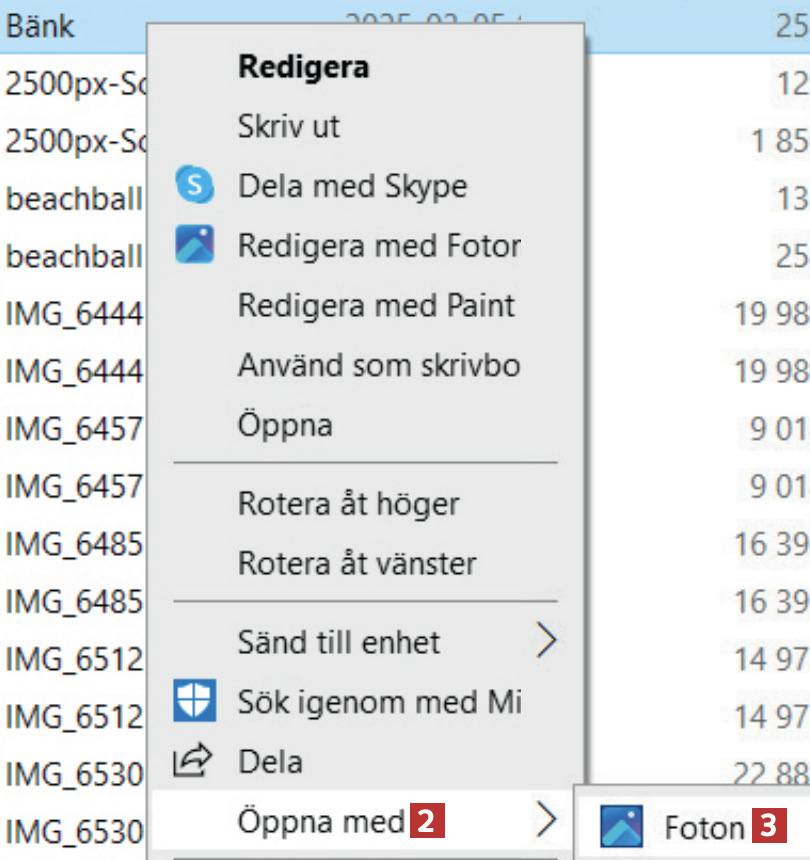Viewport: 810px width, 860px height.
Task: Open with the Foton label in submenu
Action: point(704,828)
